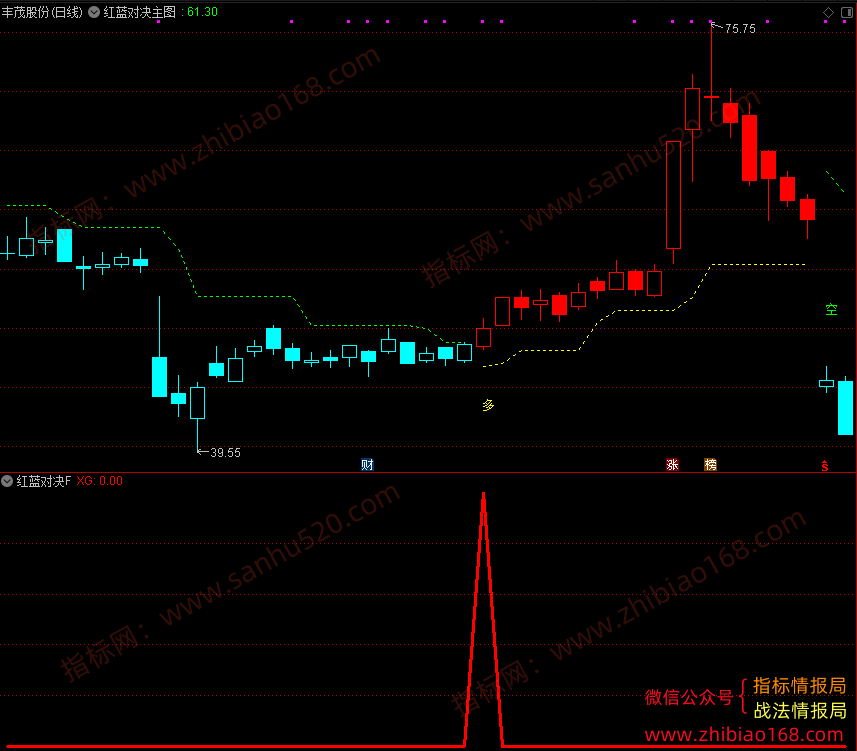
Task: Click the diamond icon in the chart header
Action: (x=829, y=13)
